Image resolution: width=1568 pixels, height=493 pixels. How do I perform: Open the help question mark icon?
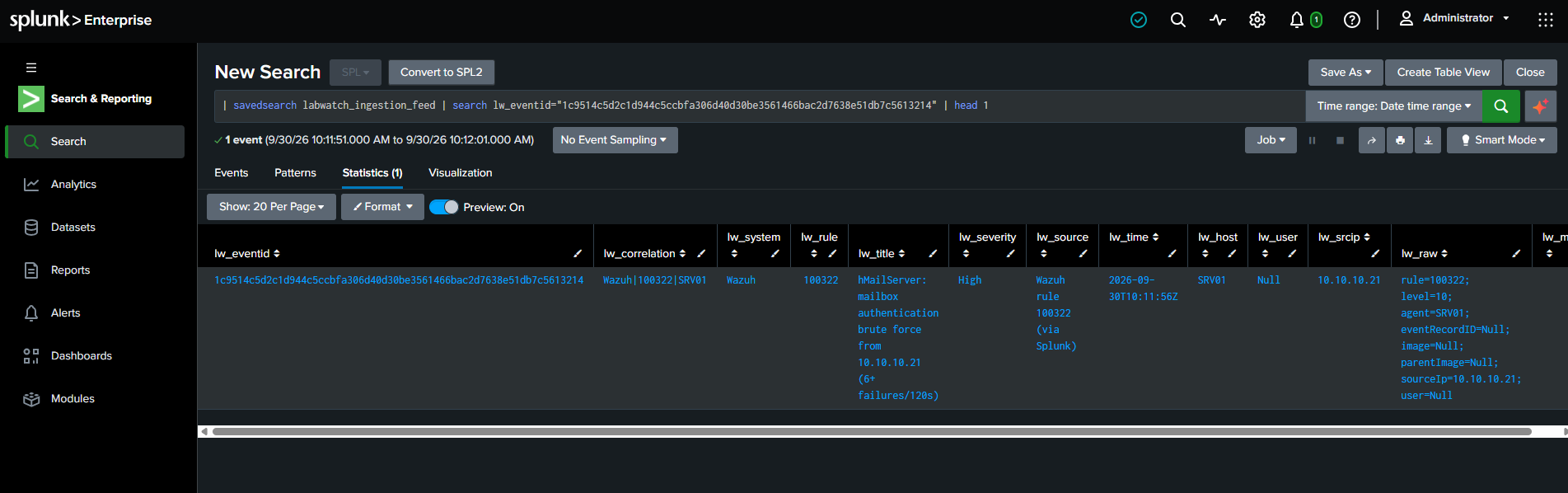click(1352, 20)
